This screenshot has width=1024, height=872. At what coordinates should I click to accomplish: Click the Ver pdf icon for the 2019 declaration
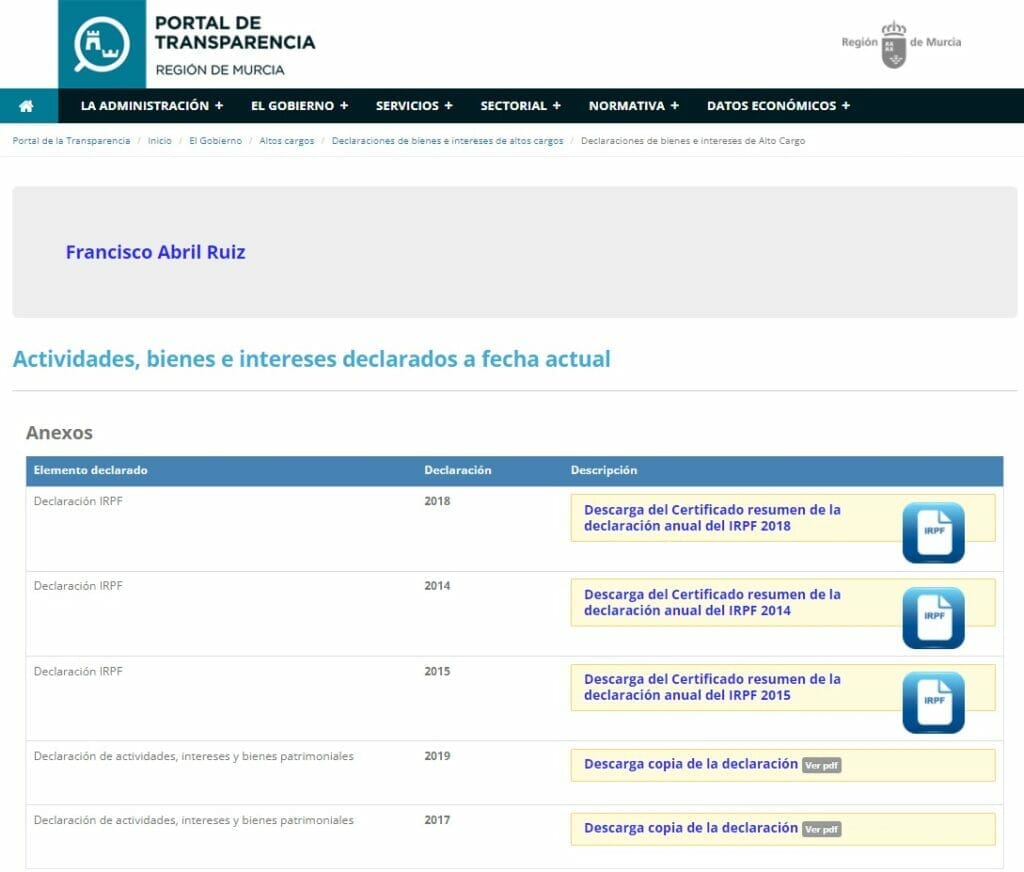(x=820, y=765)
